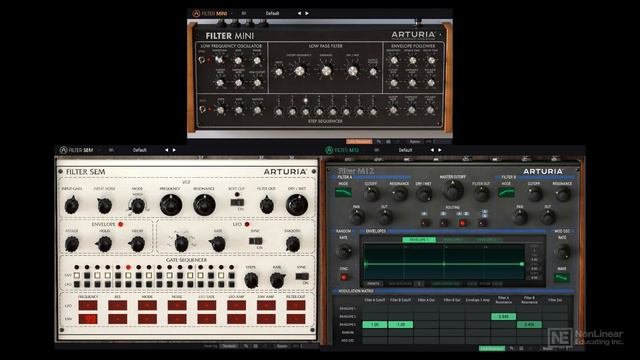Screen dimensions: 640x360
Task: Toggle the last LFO step in SEM Gate Sequencer
Action: coord(231,284)
